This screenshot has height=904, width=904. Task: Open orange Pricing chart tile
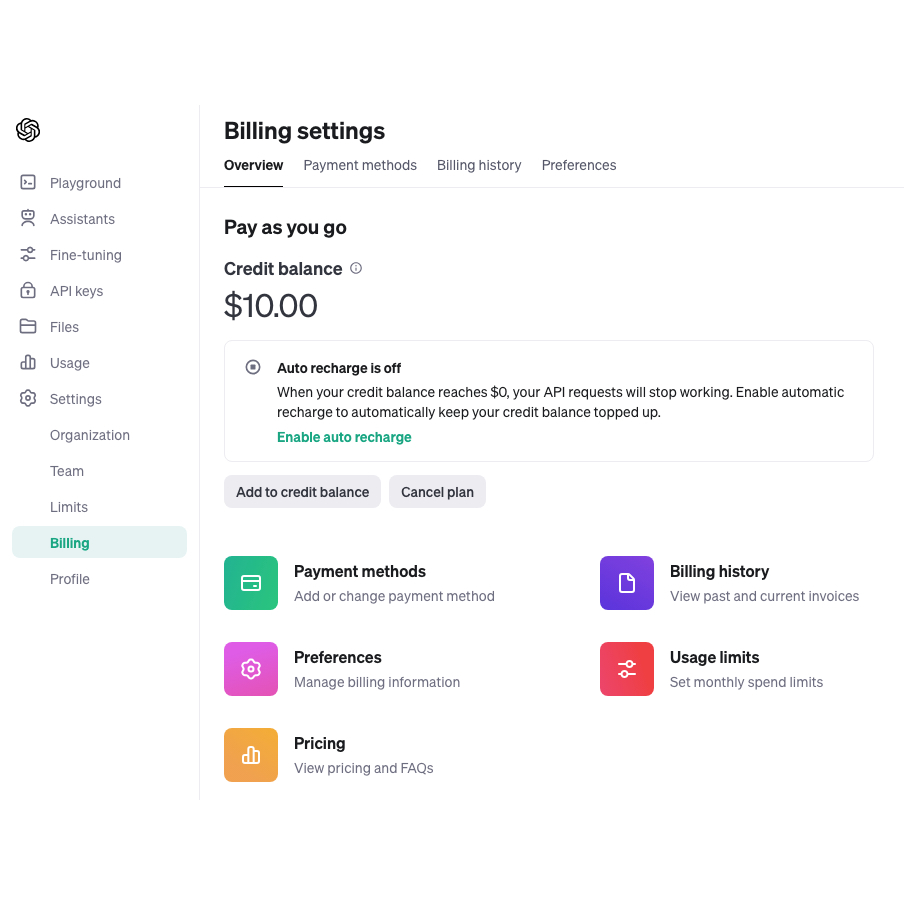[x=251, y=755]
